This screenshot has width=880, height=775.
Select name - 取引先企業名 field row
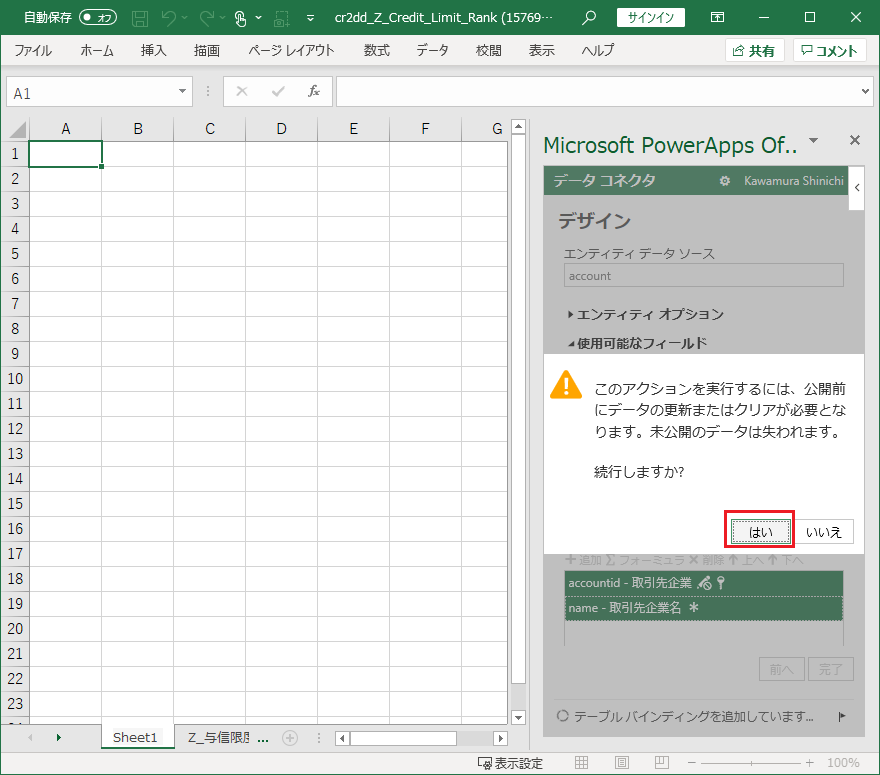(x=704, y=608)
